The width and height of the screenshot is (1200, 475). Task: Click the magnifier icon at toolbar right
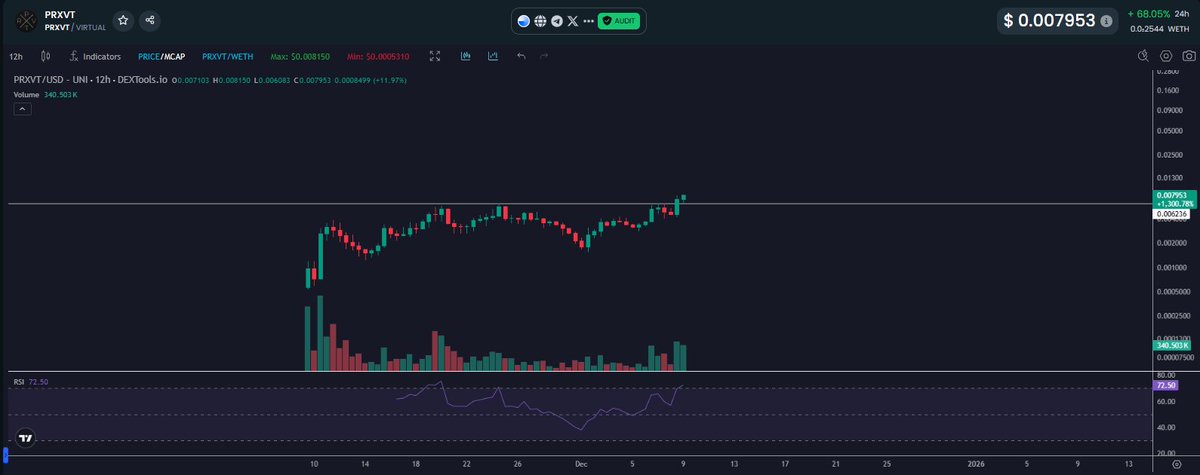click(1143, 57)
